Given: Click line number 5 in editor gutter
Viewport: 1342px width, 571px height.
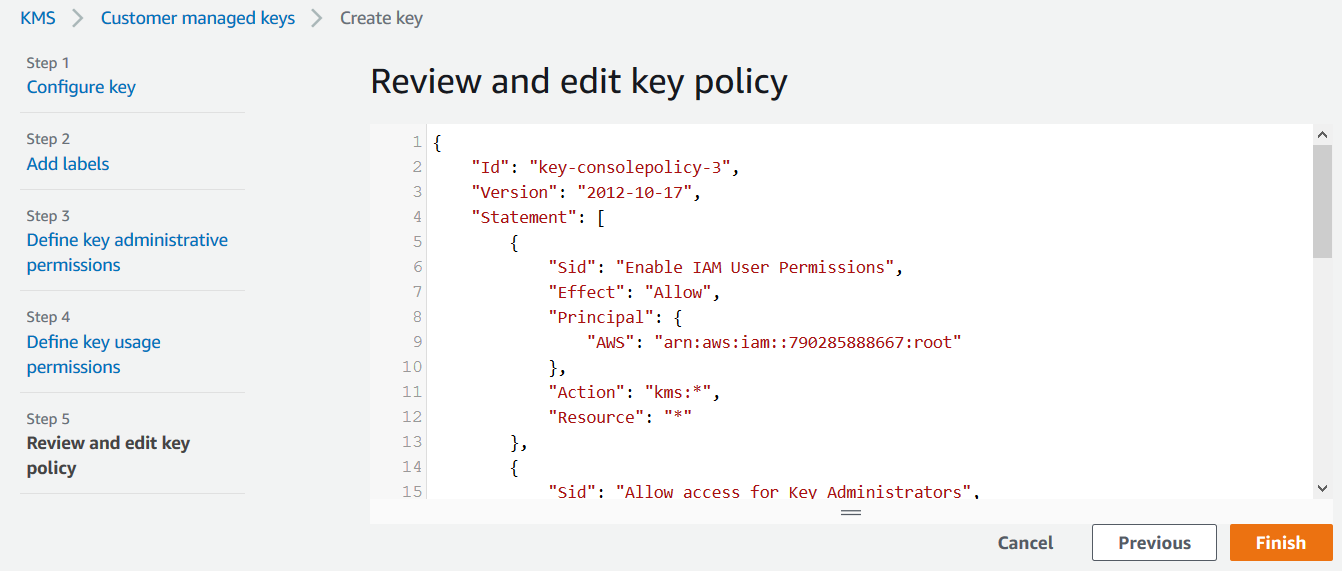Looking at the screenshot, I should pyautogui.click(x=416, y=242).
